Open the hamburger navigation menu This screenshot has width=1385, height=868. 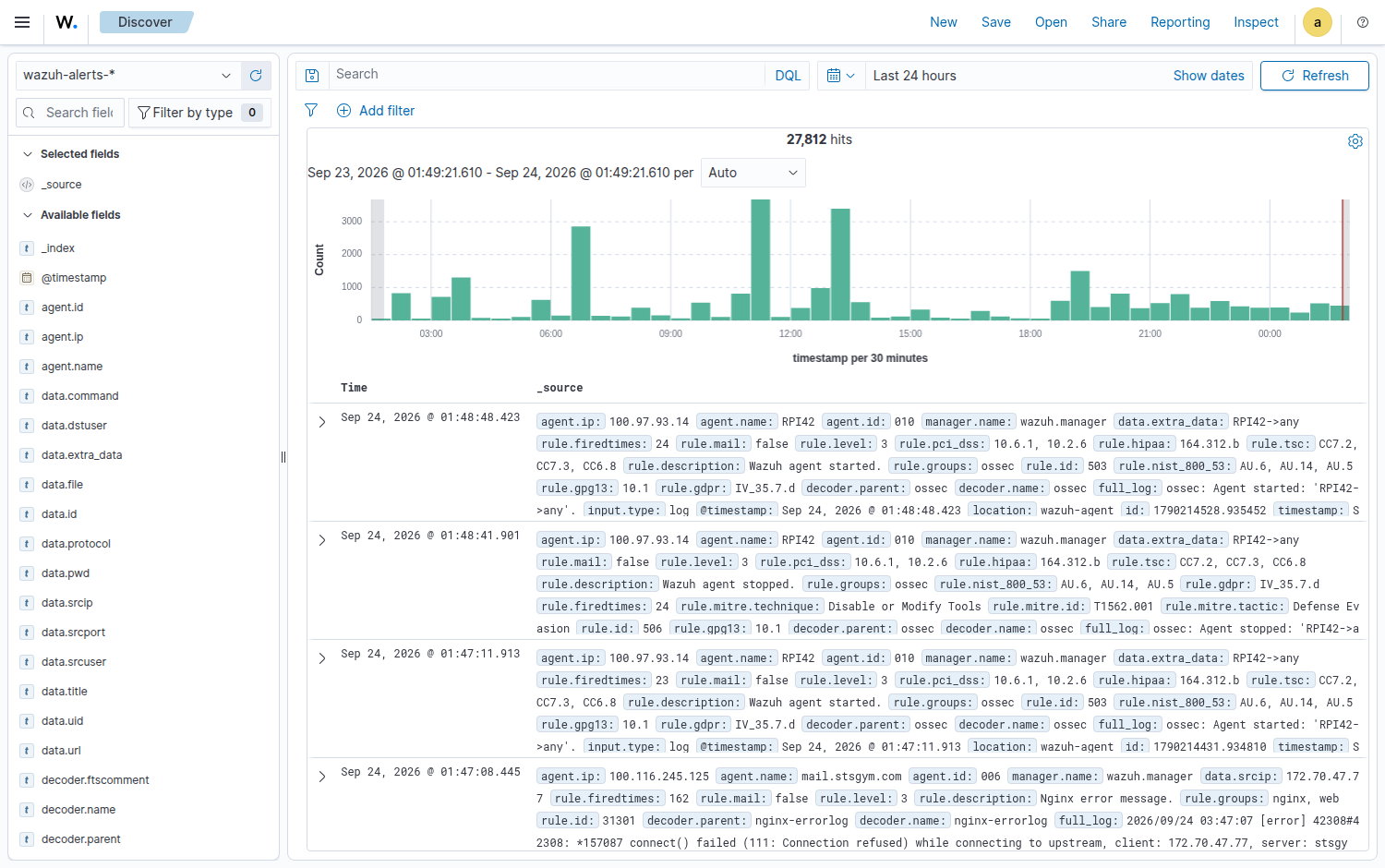pyautogui.click(x=22, y=22)
